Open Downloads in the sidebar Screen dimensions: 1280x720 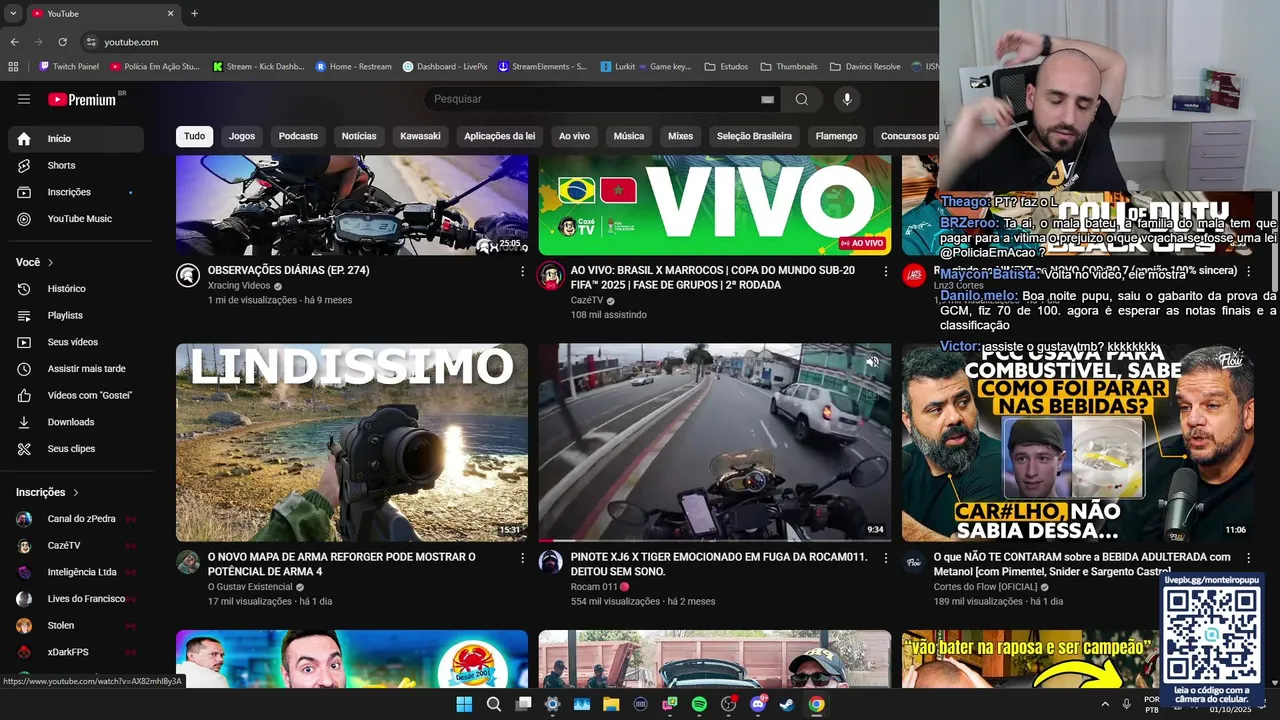(76, 422)
